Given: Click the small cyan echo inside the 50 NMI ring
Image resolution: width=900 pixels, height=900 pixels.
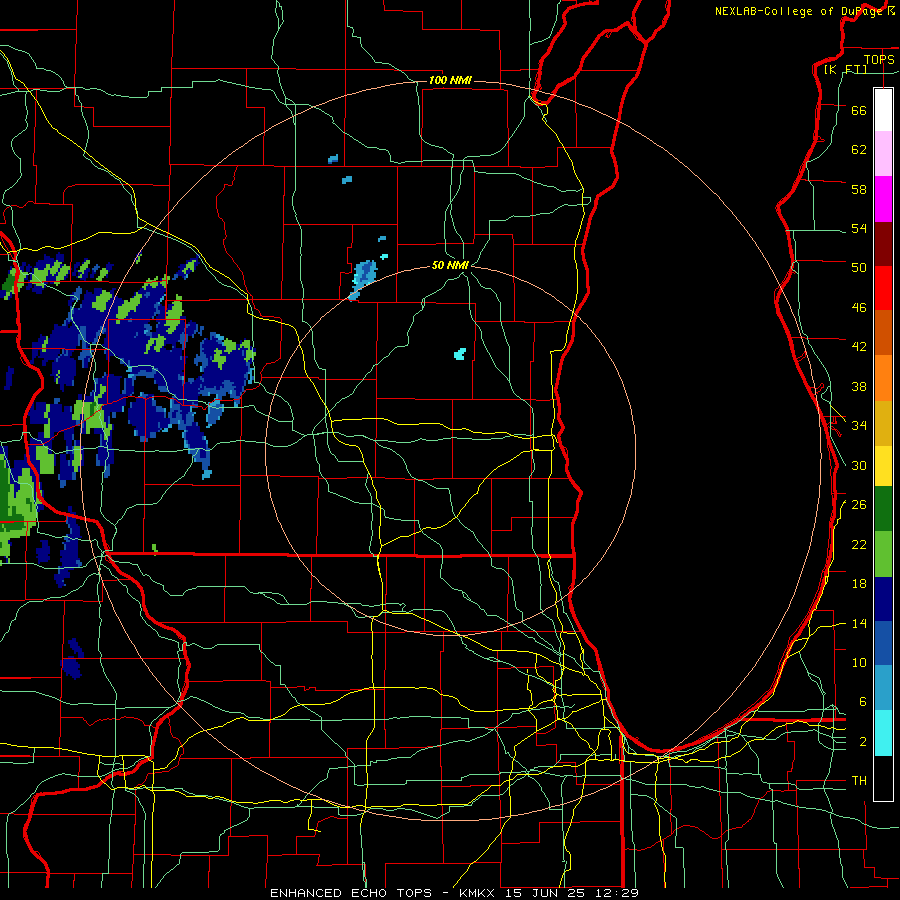Looking at the screenshot, I should [x=460, y=354].
